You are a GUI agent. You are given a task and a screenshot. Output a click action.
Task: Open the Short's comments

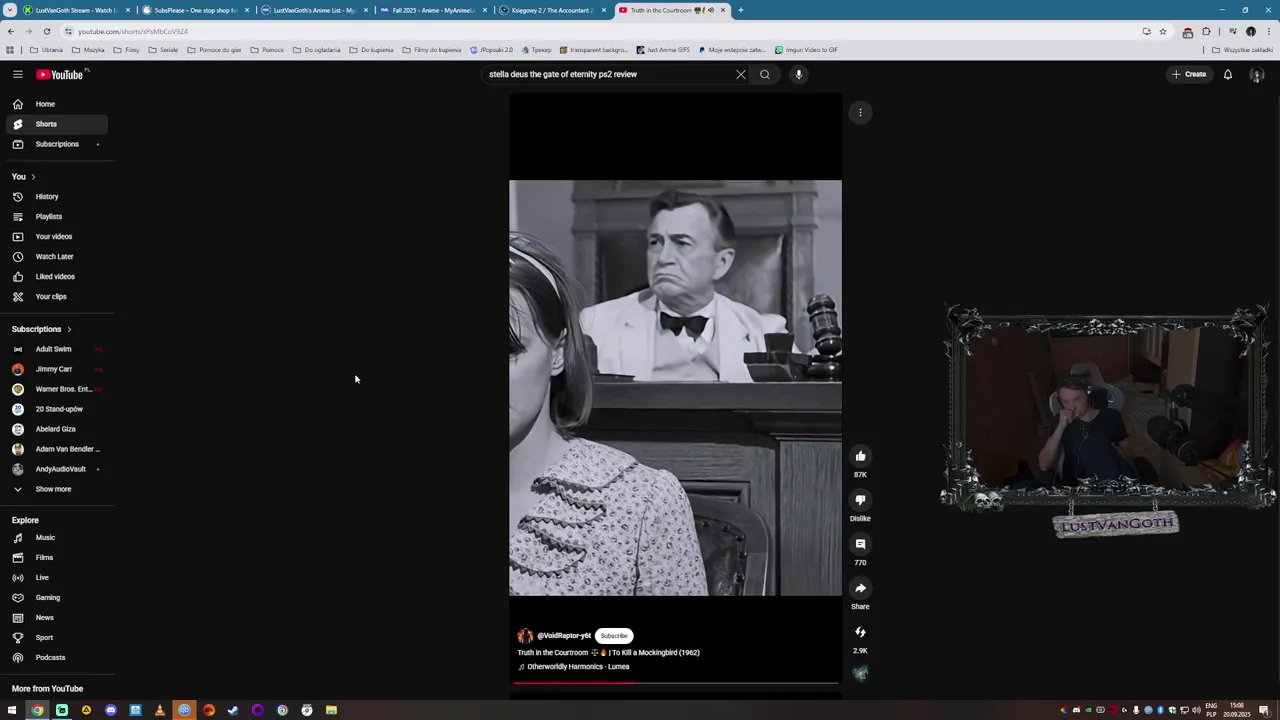[860, 544]
